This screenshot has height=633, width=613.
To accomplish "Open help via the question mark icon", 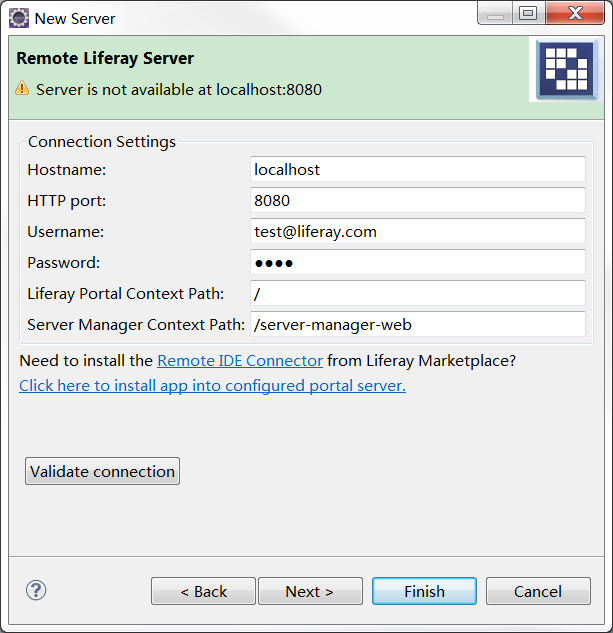I will tap(36, 590).
